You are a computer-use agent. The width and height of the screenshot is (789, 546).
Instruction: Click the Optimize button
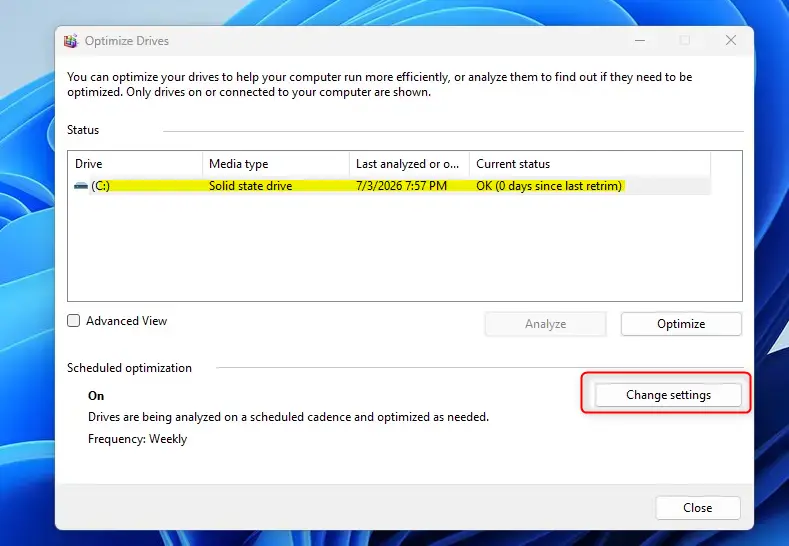681,324
